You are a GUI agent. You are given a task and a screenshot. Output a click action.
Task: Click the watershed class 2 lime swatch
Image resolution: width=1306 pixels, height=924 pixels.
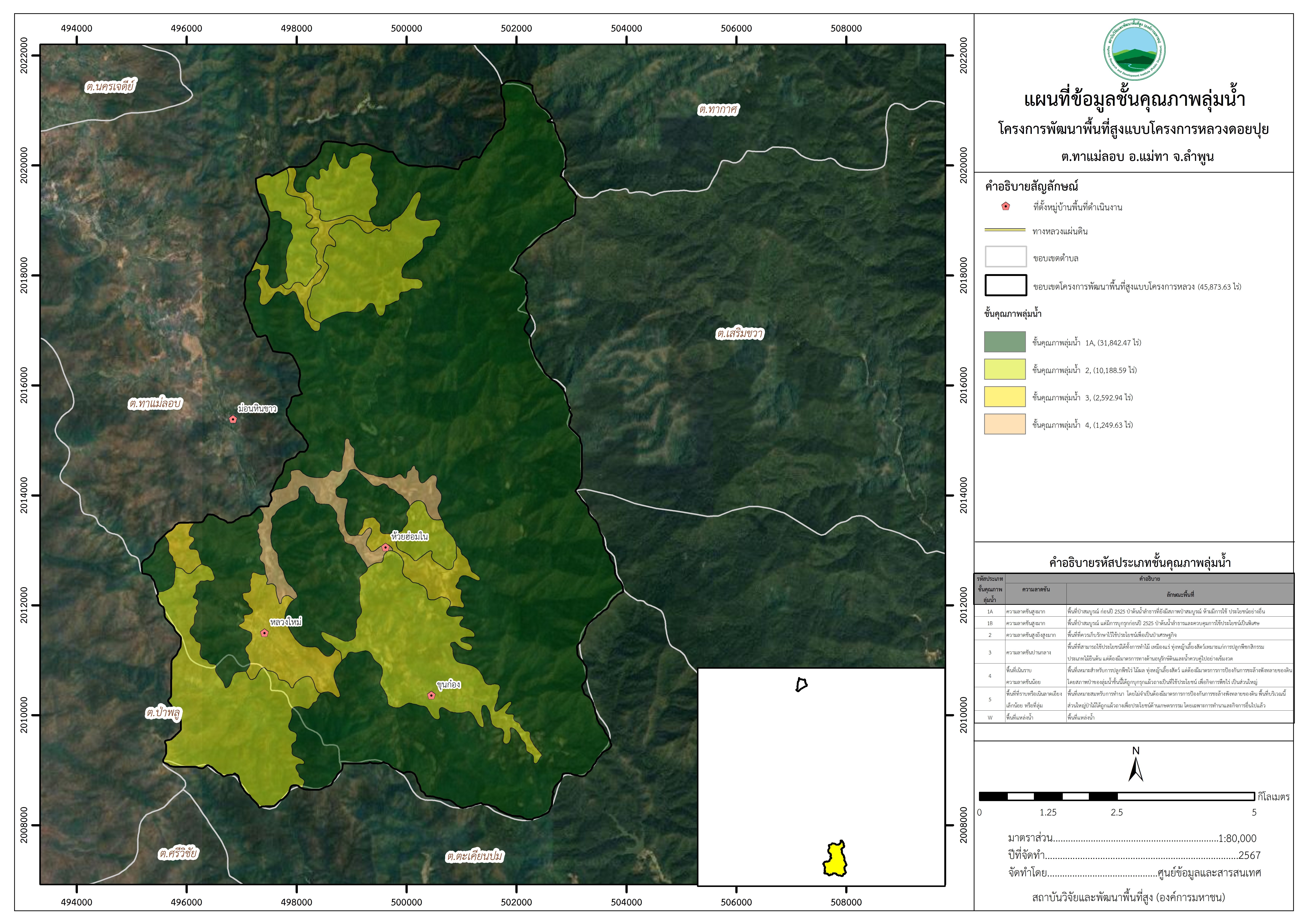coord(1005,369)
